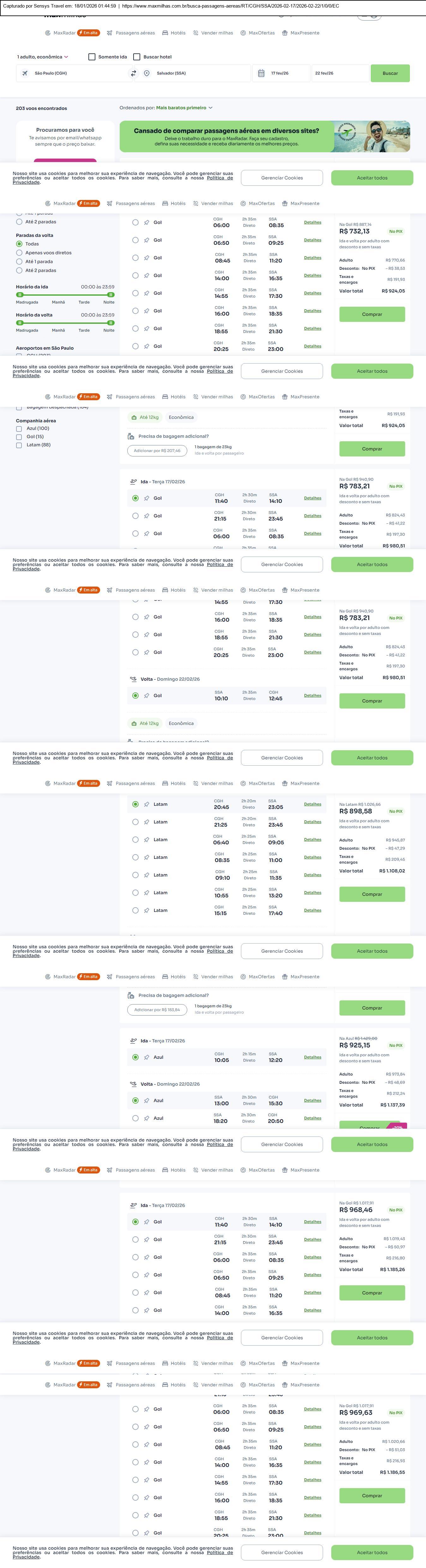Click pin icon of Latam 06:40 flight
The width and height of the screenshot is (426, 1568).
click(147, 839)
